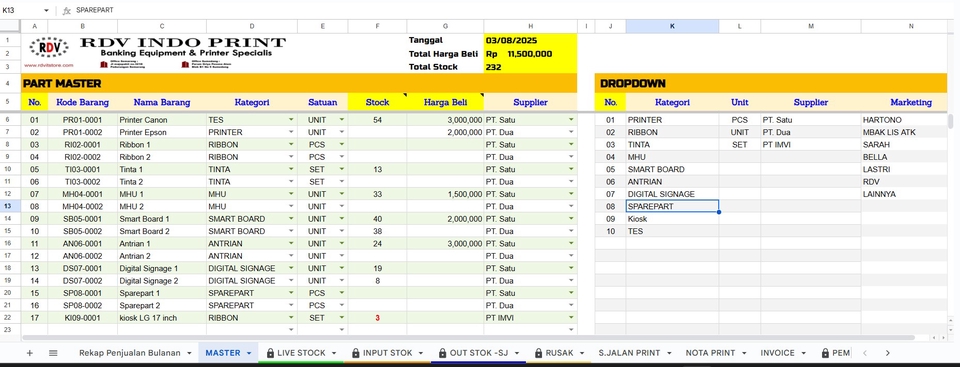Click lock icon on OUT STOK -SJ tab

(442, 353)
